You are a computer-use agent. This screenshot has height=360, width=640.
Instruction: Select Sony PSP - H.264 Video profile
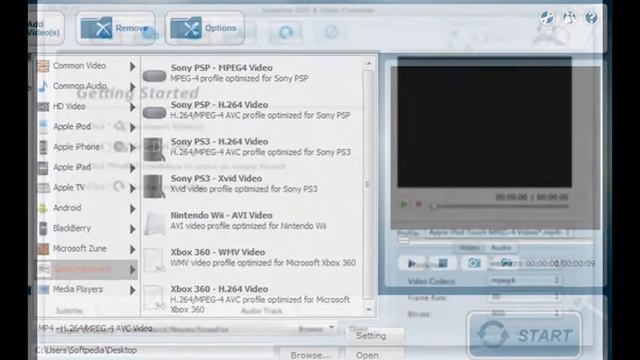pos(251,110)
